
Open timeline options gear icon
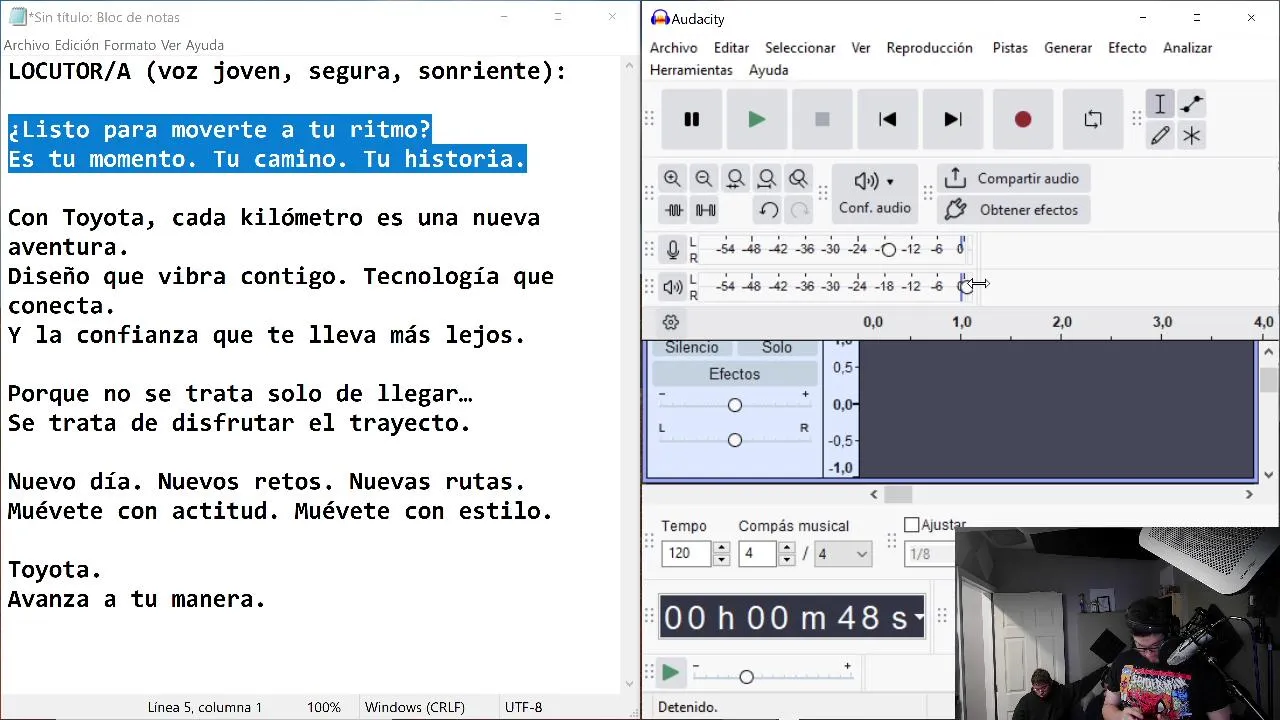pos(671,322)
